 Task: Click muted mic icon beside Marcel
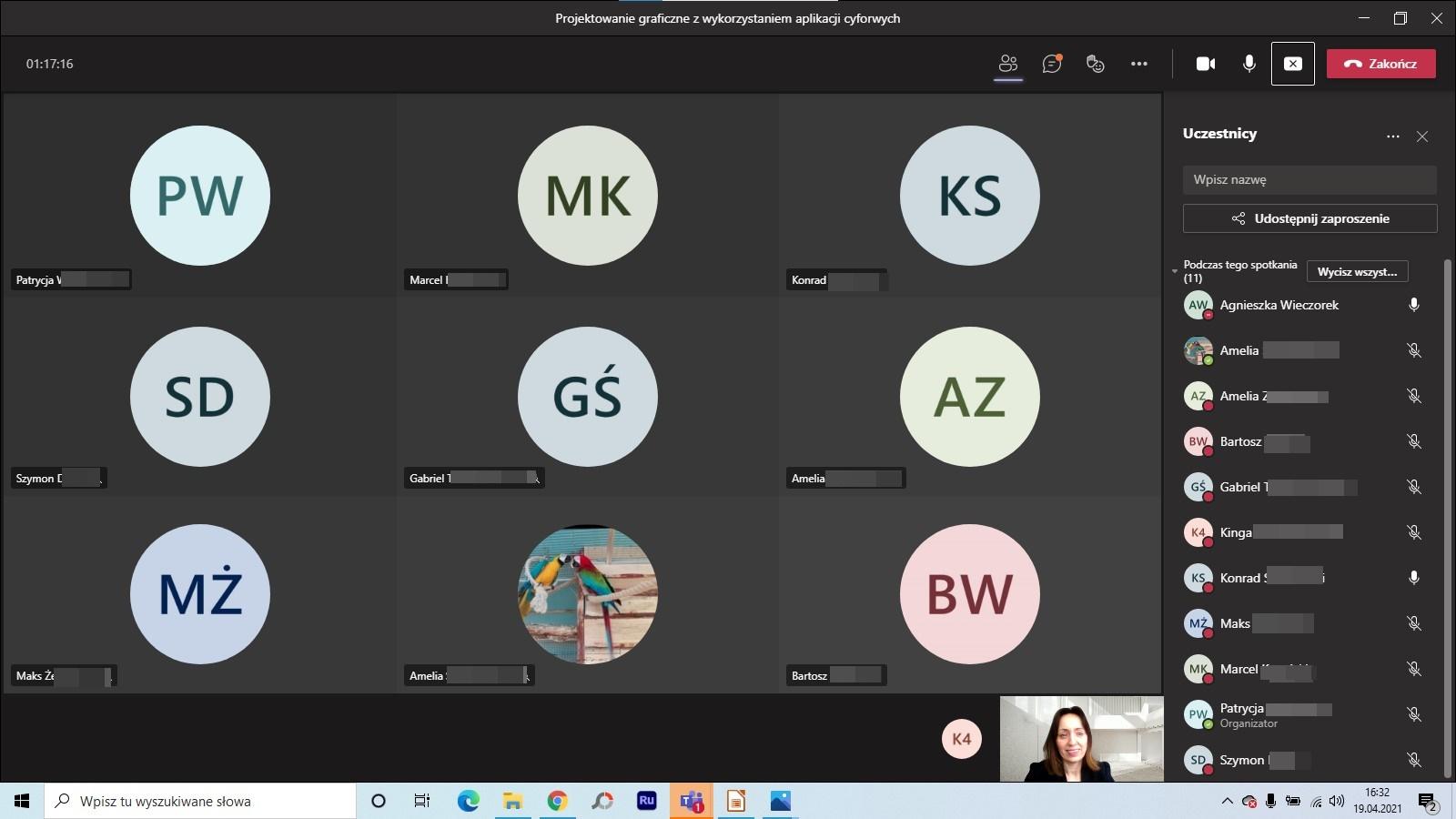[x=1414, y=669]
